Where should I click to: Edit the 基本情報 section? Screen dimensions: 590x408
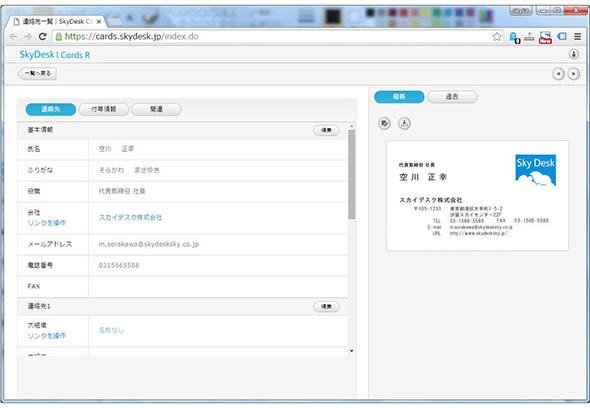(326, 130)
